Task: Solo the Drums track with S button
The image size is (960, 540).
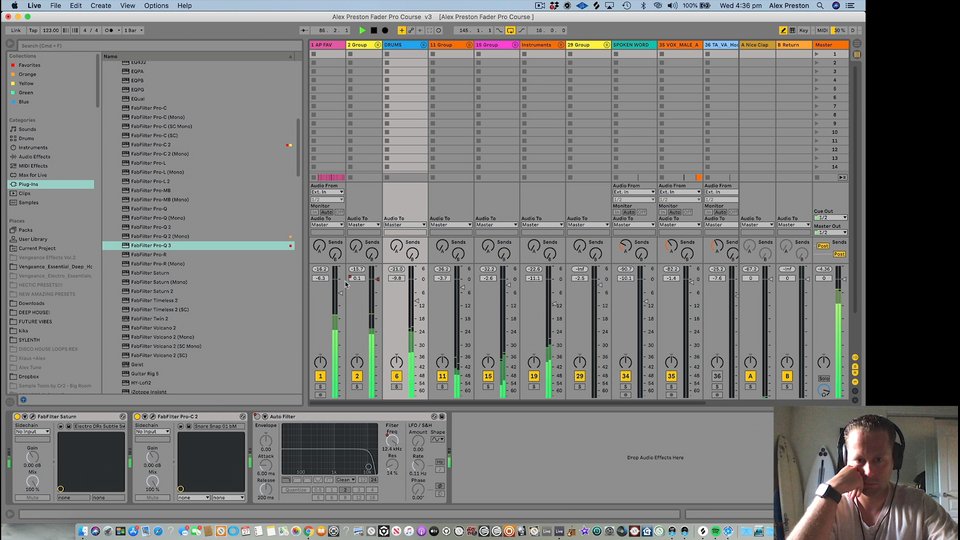Action: click(397, 387)
